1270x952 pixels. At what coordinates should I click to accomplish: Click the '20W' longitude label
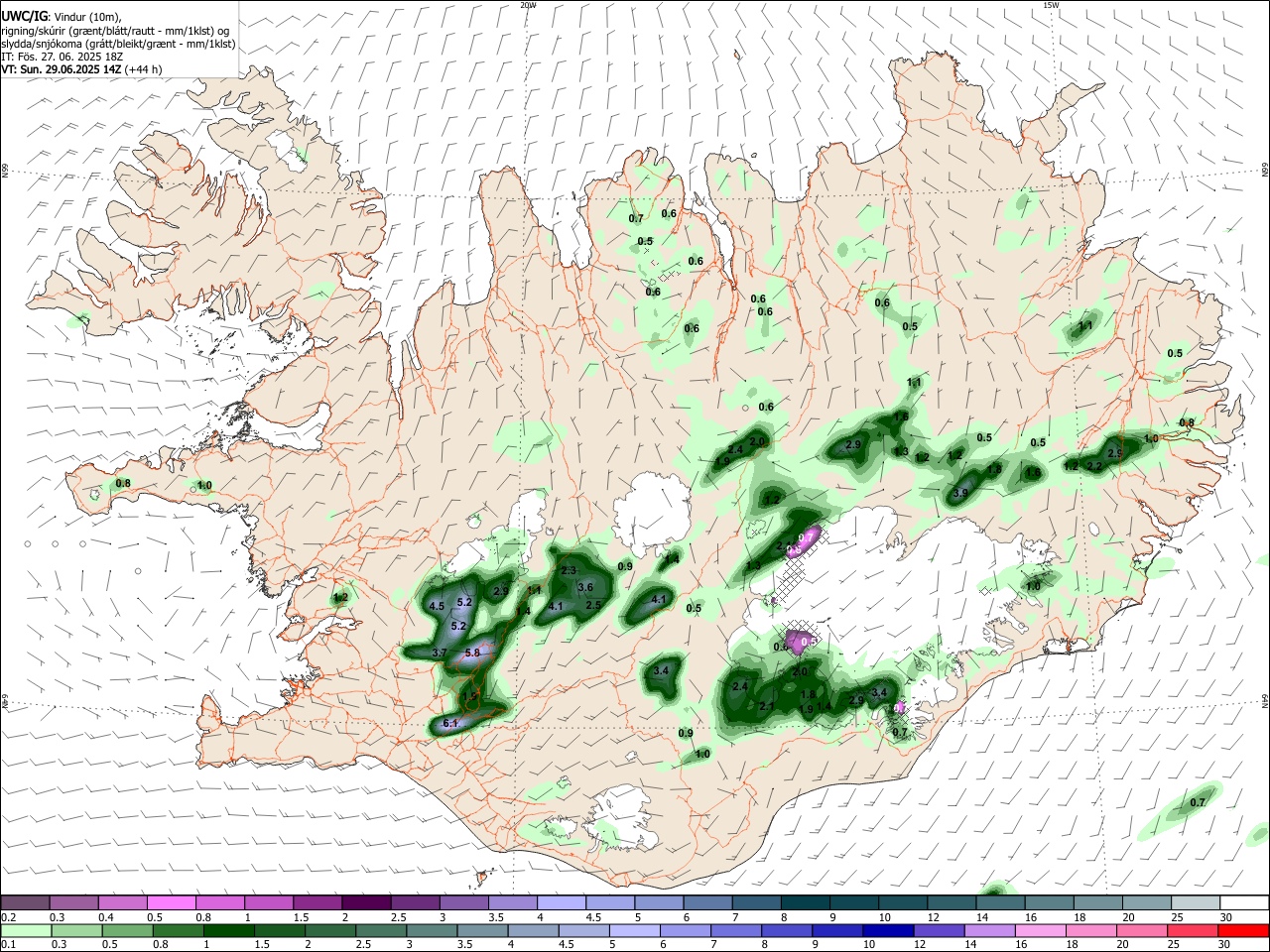click(528, 5)
